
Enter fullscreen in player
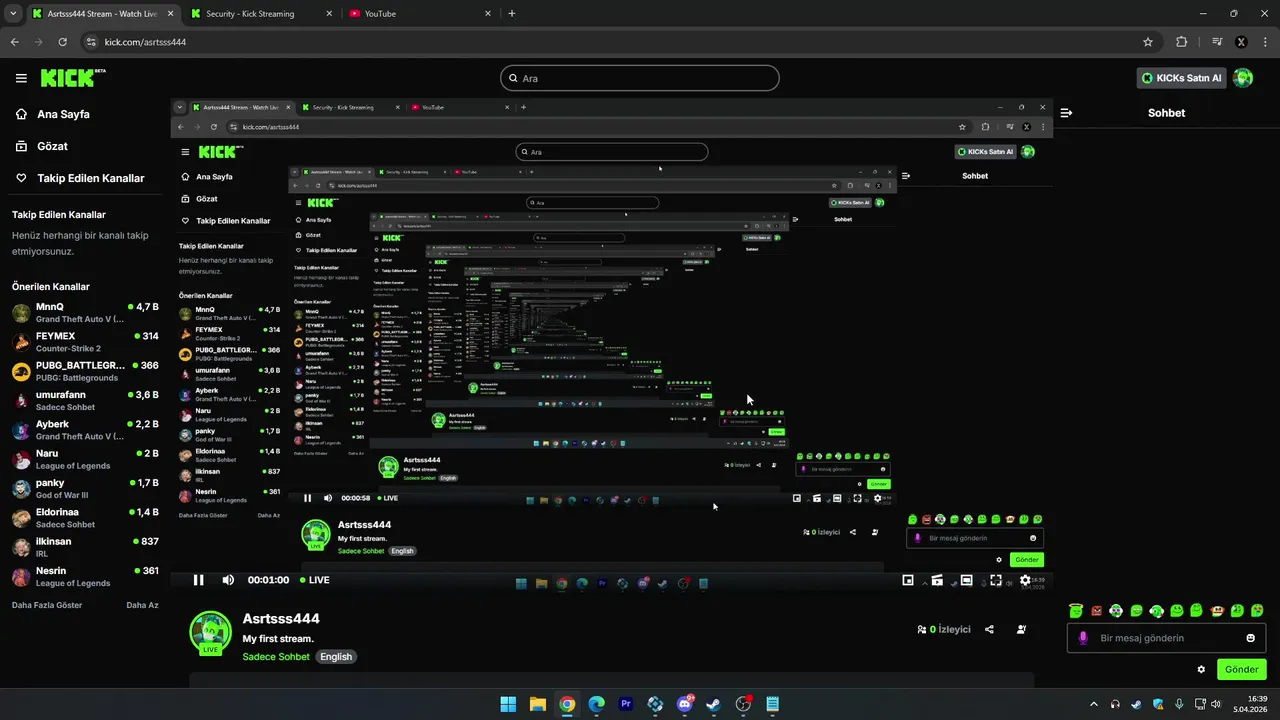coord(996,580)
